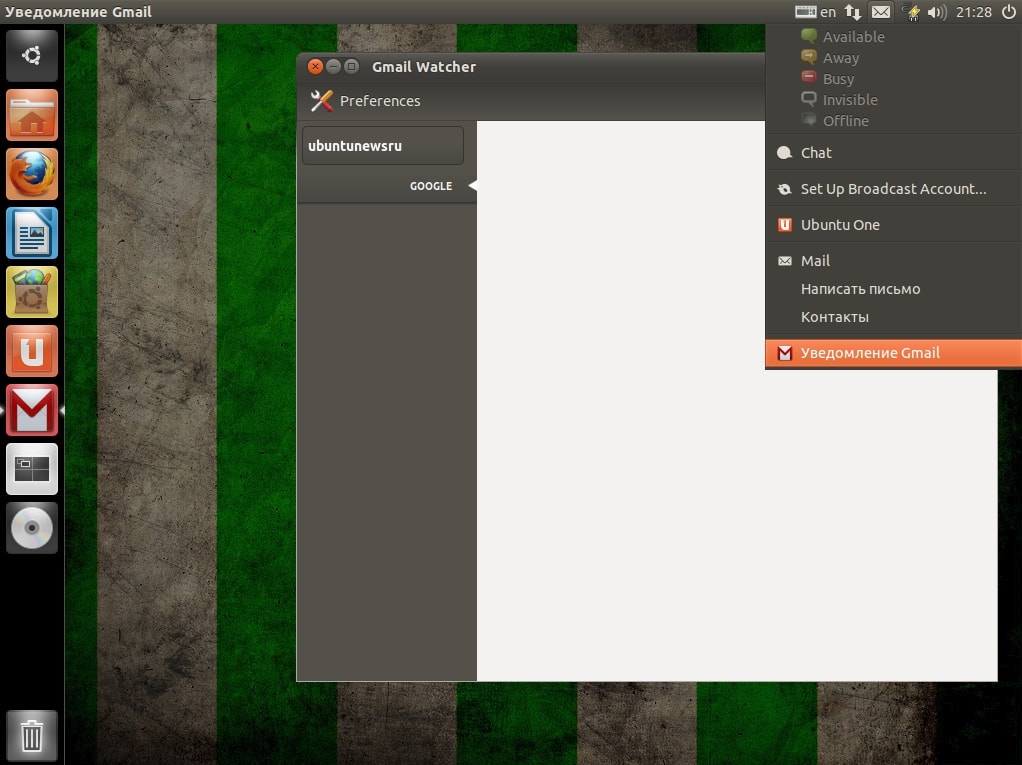Open Mail from the messaging menu

click(894, 261)
